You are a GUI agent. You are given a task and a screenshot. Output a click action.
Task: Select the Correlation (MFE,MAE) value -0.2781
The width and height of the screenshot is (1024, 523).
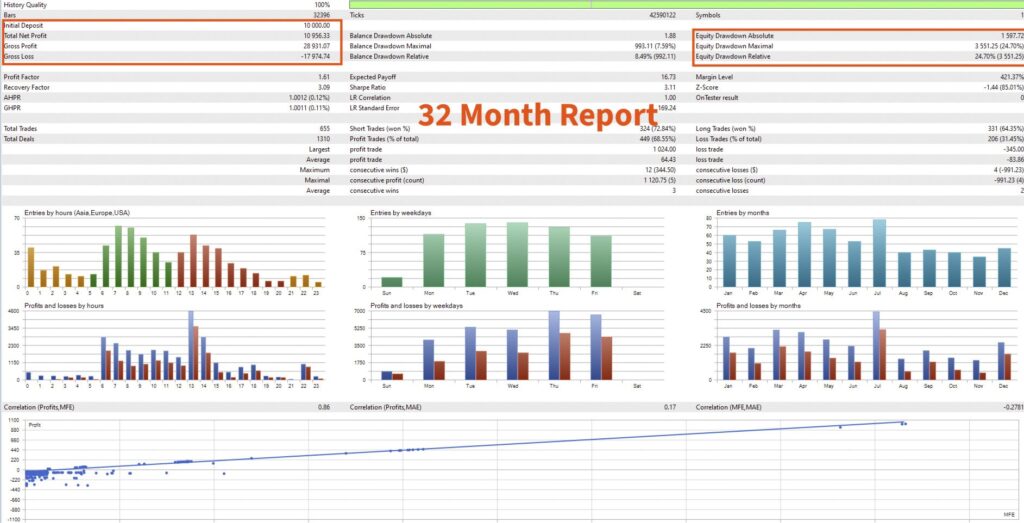pos(1014,407)
